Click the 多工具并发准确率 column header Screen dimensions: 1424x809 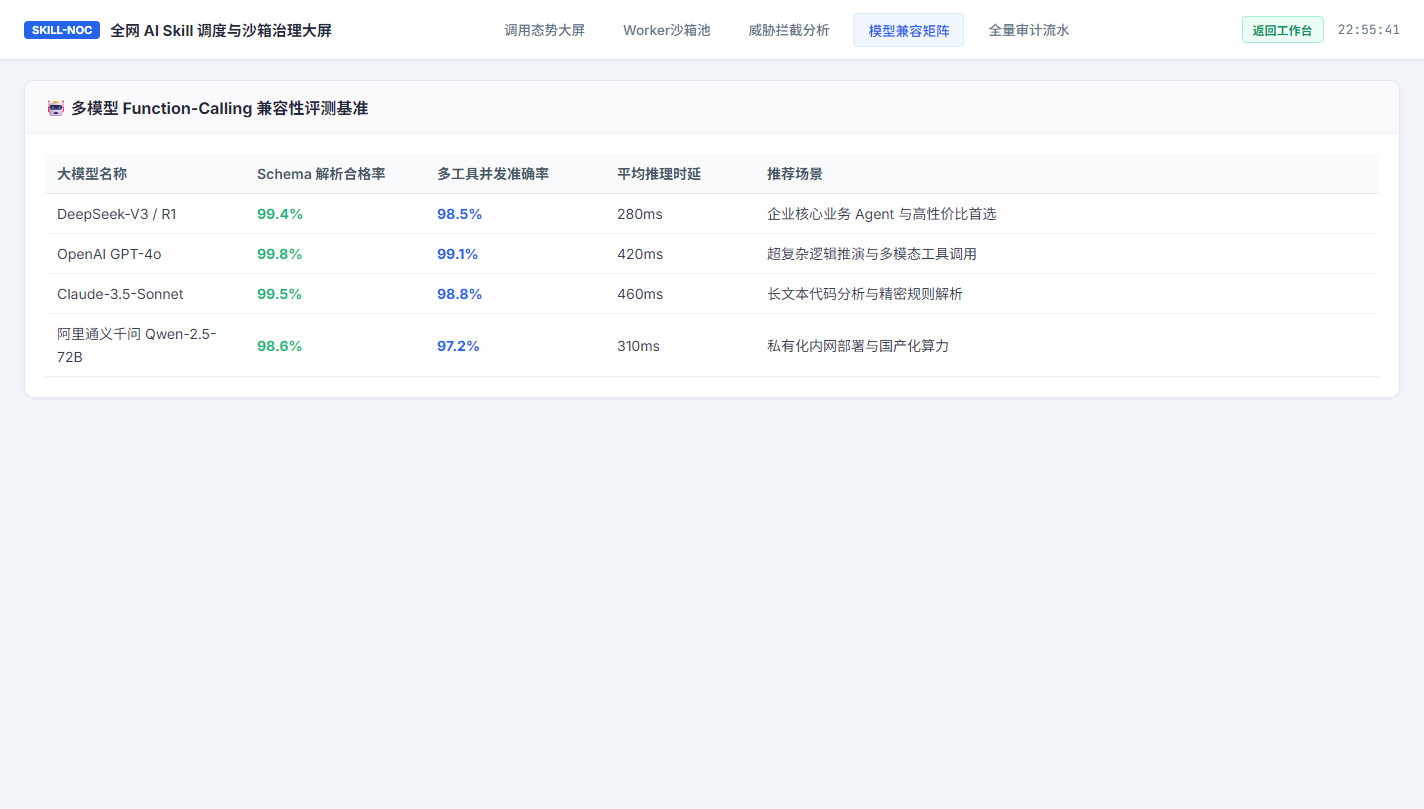click(x=493, y=174)
